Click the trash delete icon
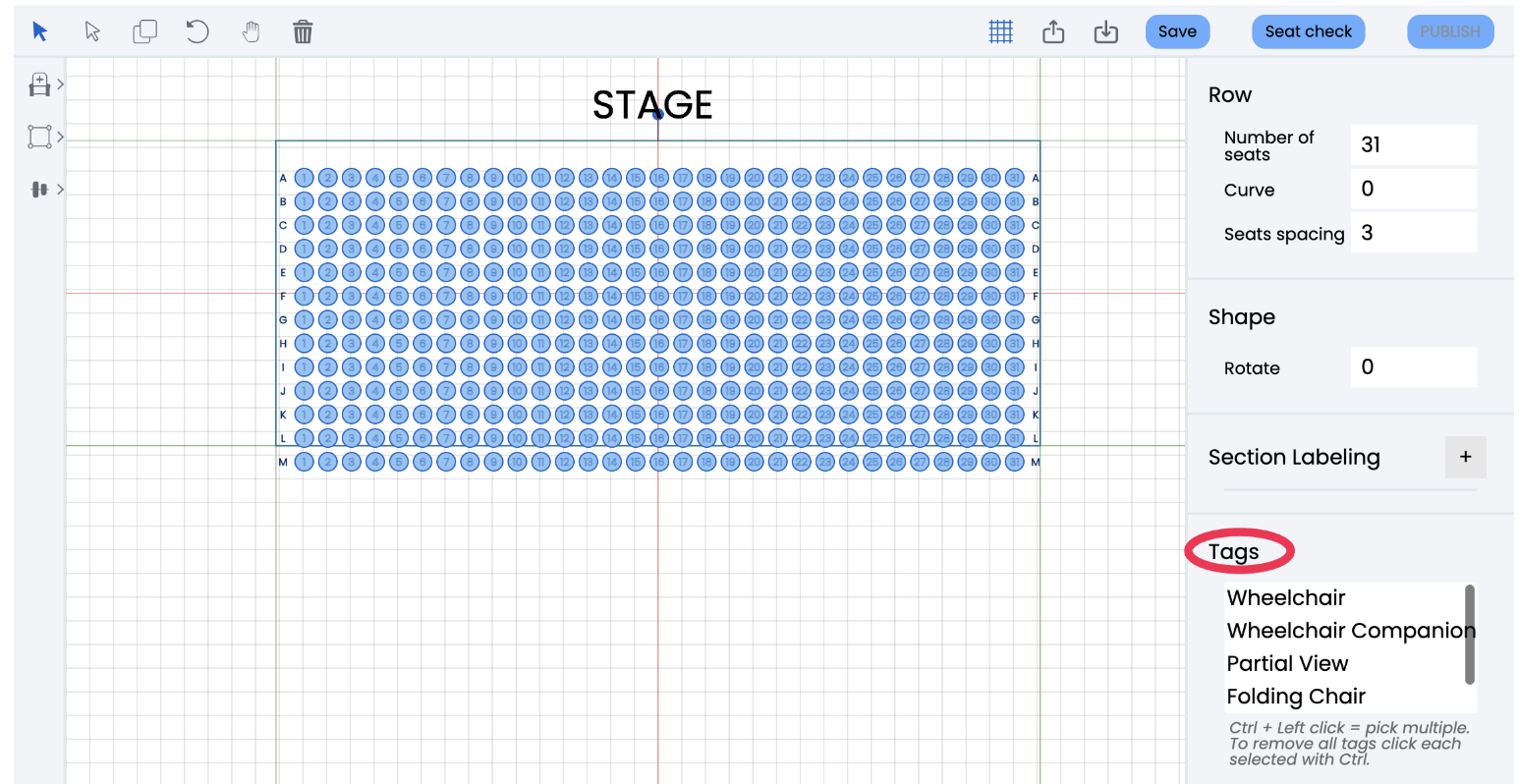Viewport: 1519px width, 784px height. (303, 30)
